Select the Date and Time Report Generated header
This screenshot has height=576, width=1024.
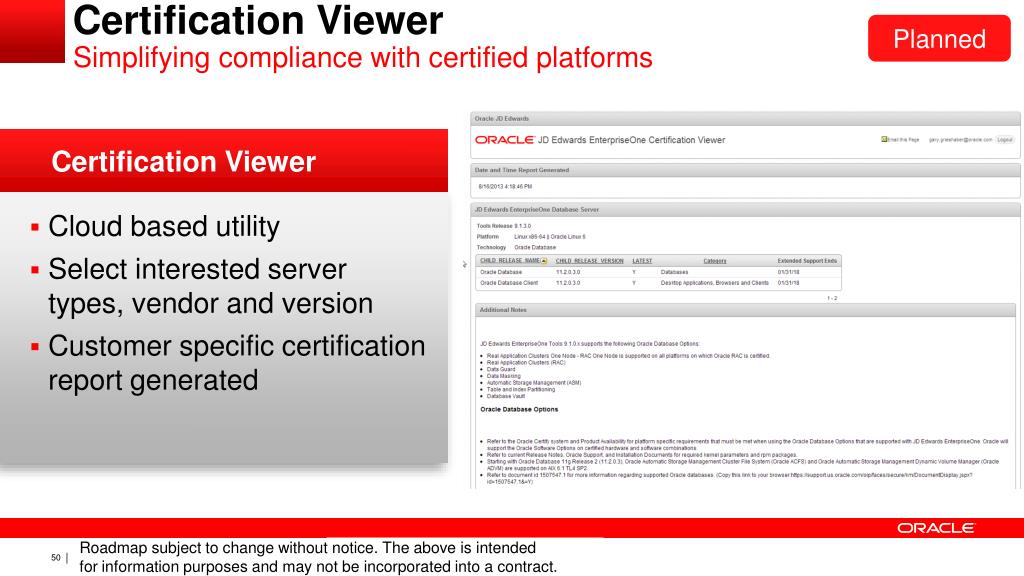coord(745,170)
